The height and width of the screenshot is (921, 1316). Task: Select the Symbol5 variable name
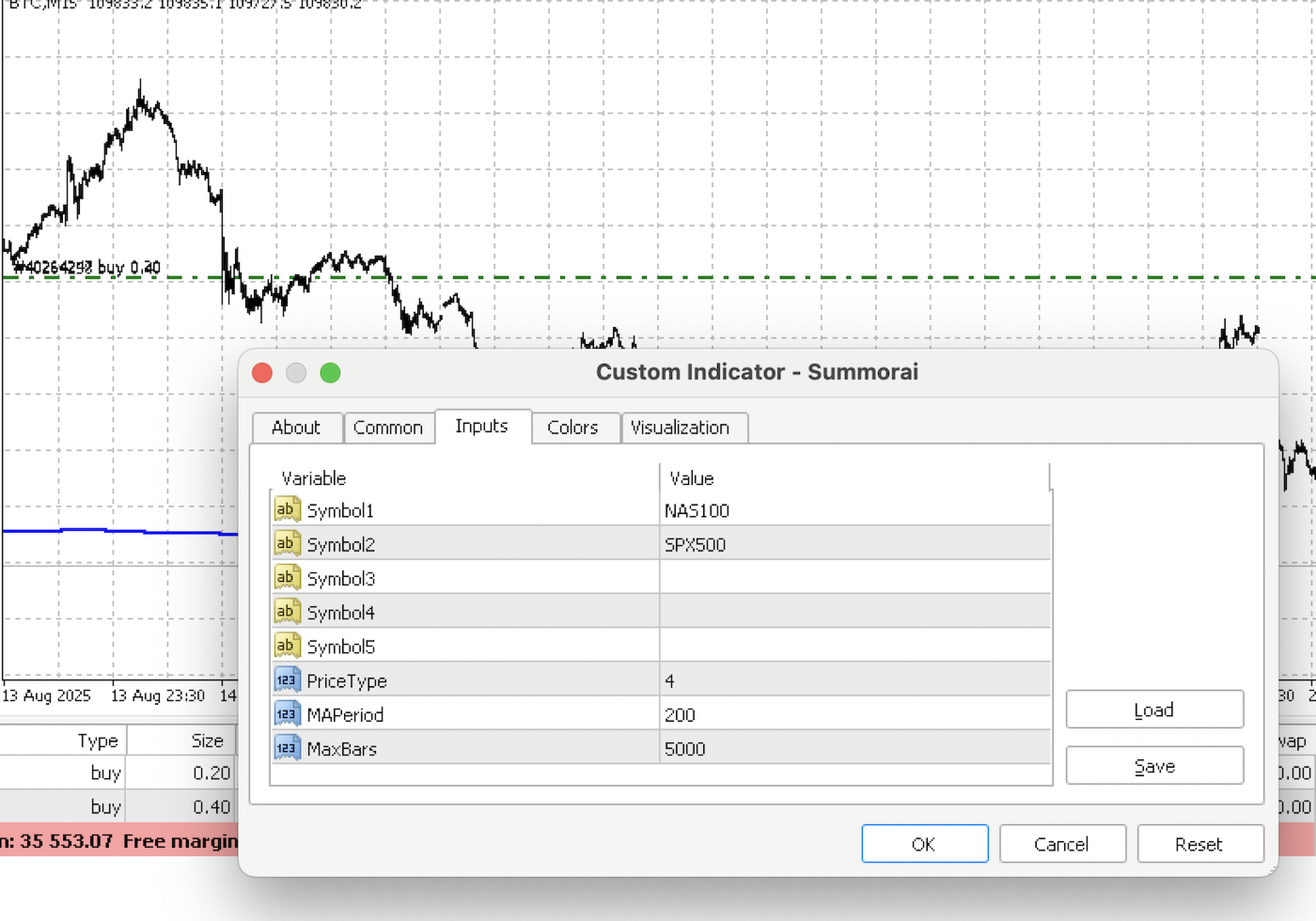click(x=341, y=647)
